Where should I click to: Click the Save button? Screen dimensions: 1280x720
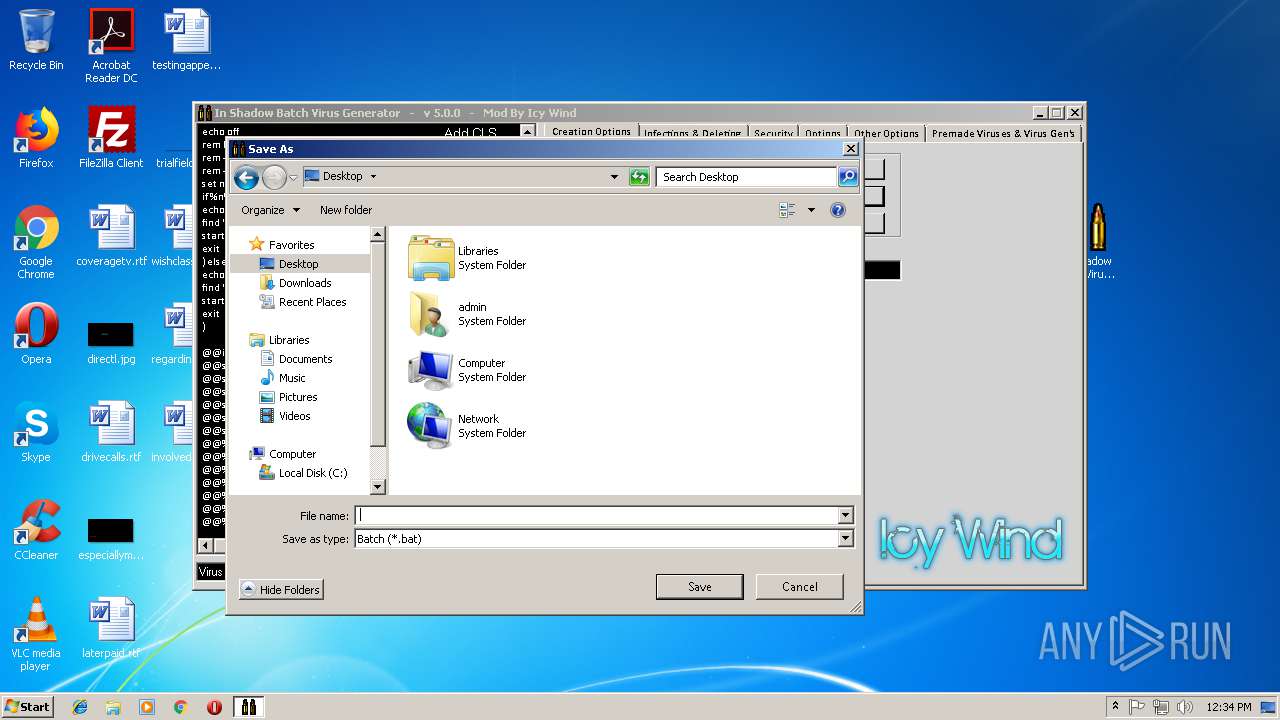(699, 587)
